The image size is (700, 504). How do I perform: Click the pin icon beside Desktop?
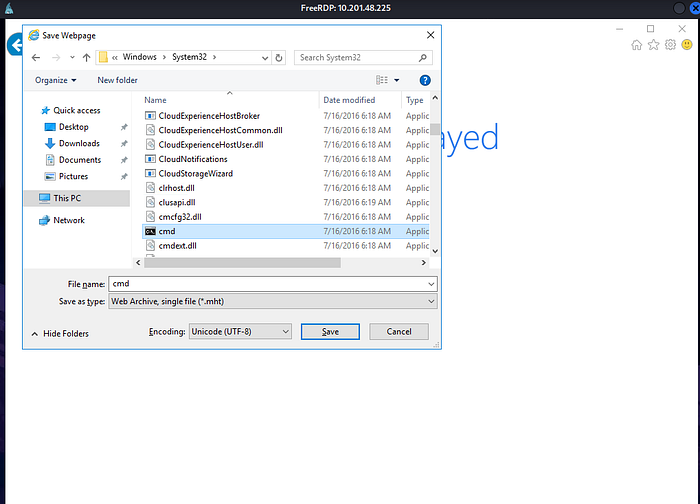point(124,127)
